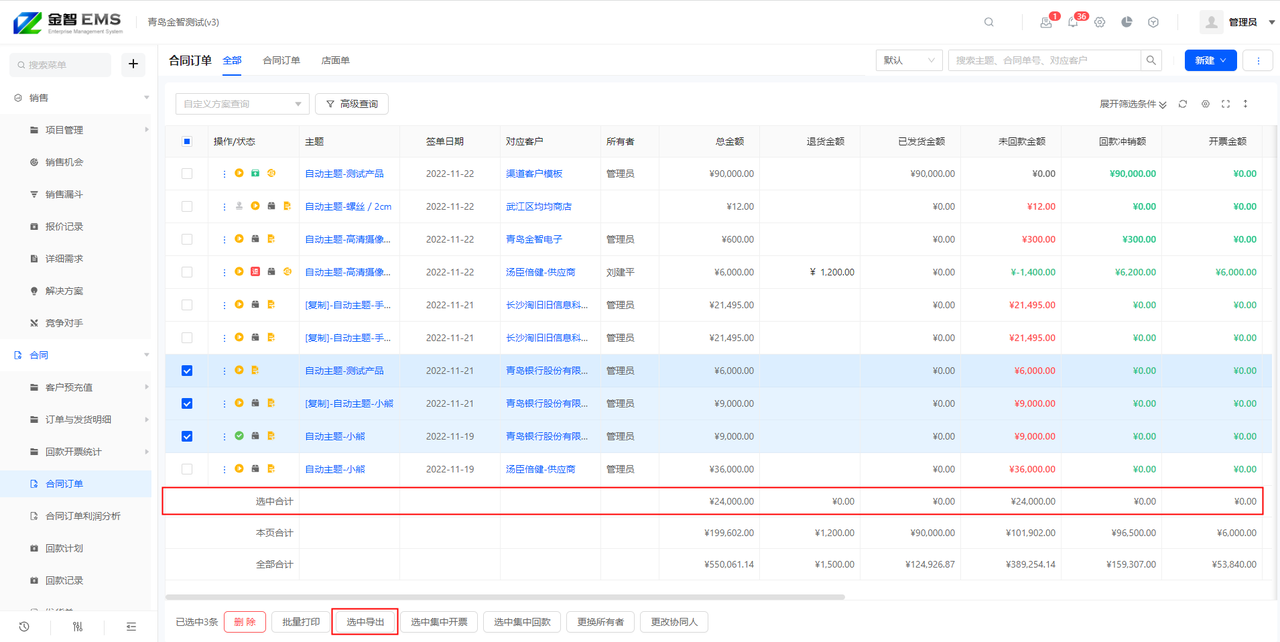Click the red 删除 button
This screenshot has width=1280, height=642.
[245, 622]
